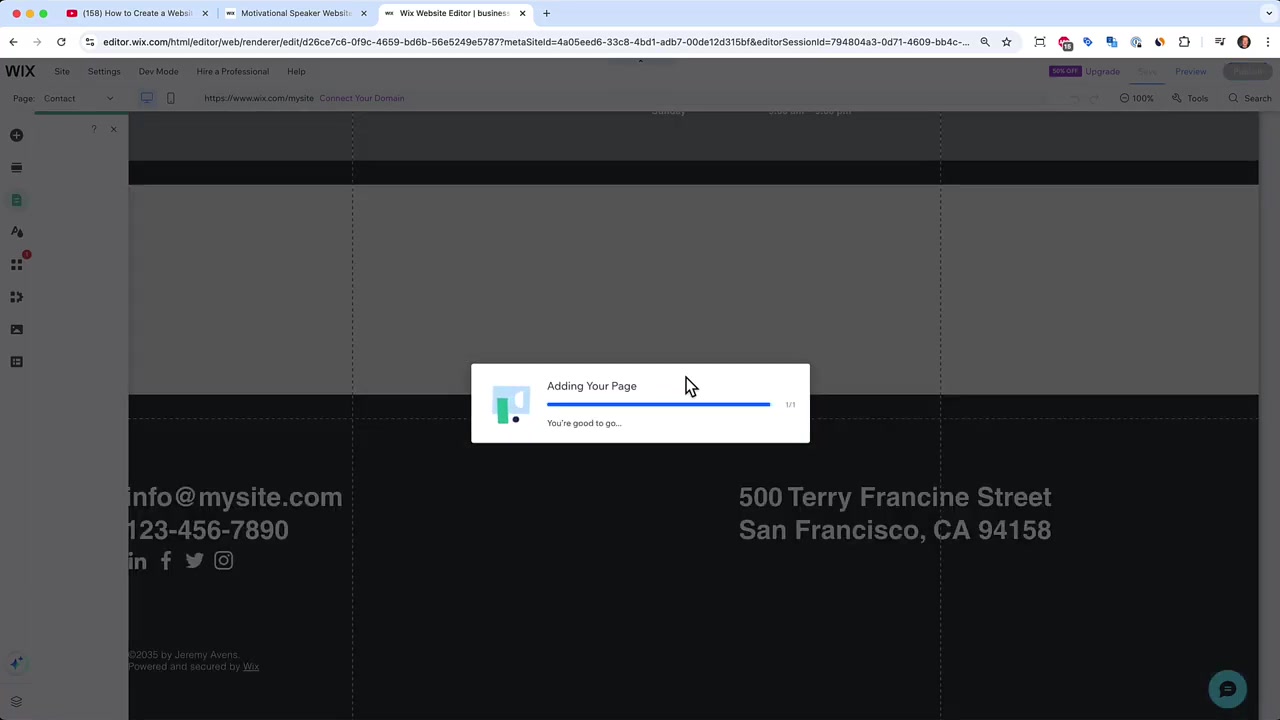Open Sections panel in left sidebar

pyautogui.click(x=16, y=167)
